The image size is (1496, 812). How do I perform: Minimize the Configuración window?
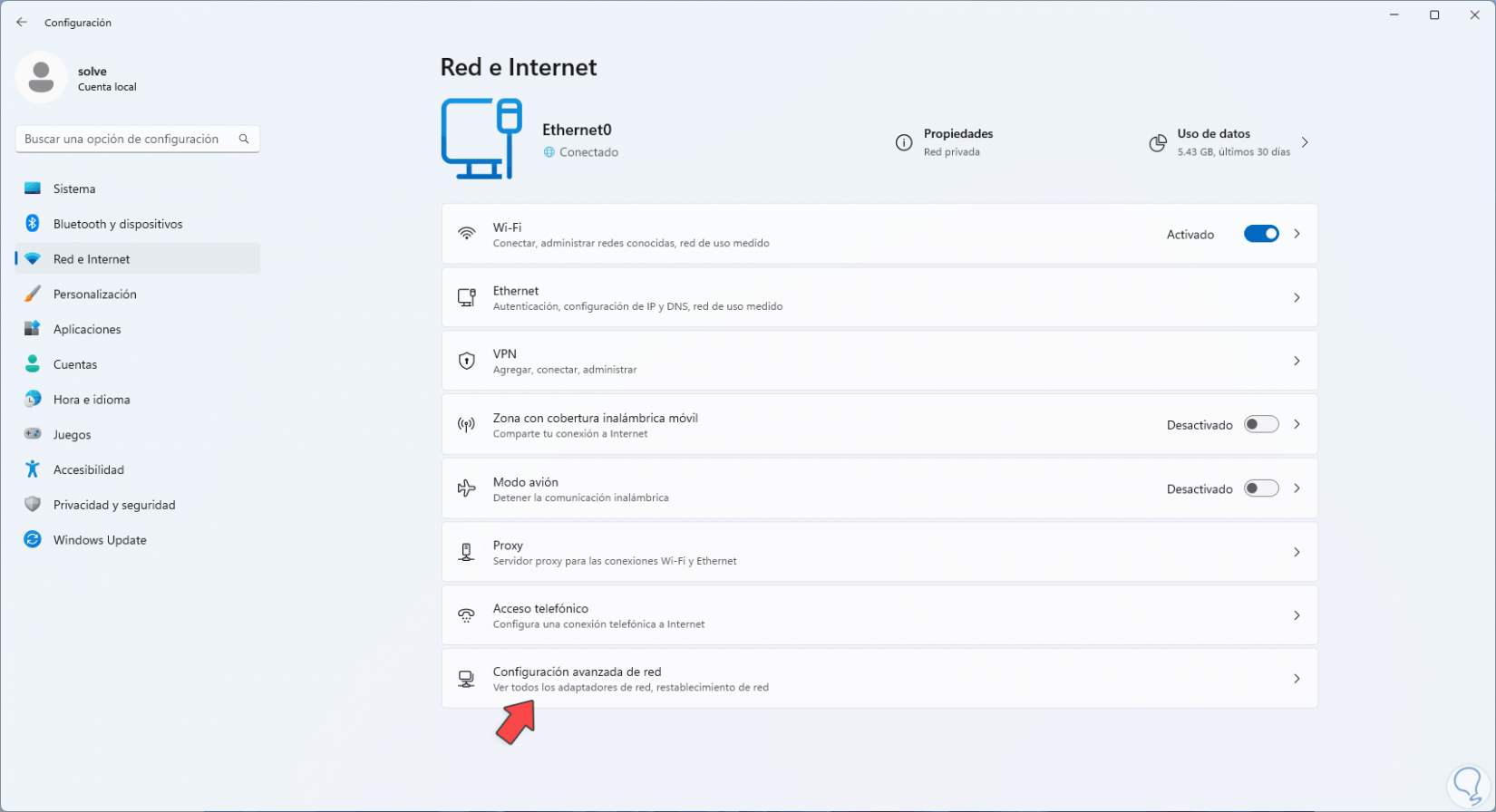1393,14
